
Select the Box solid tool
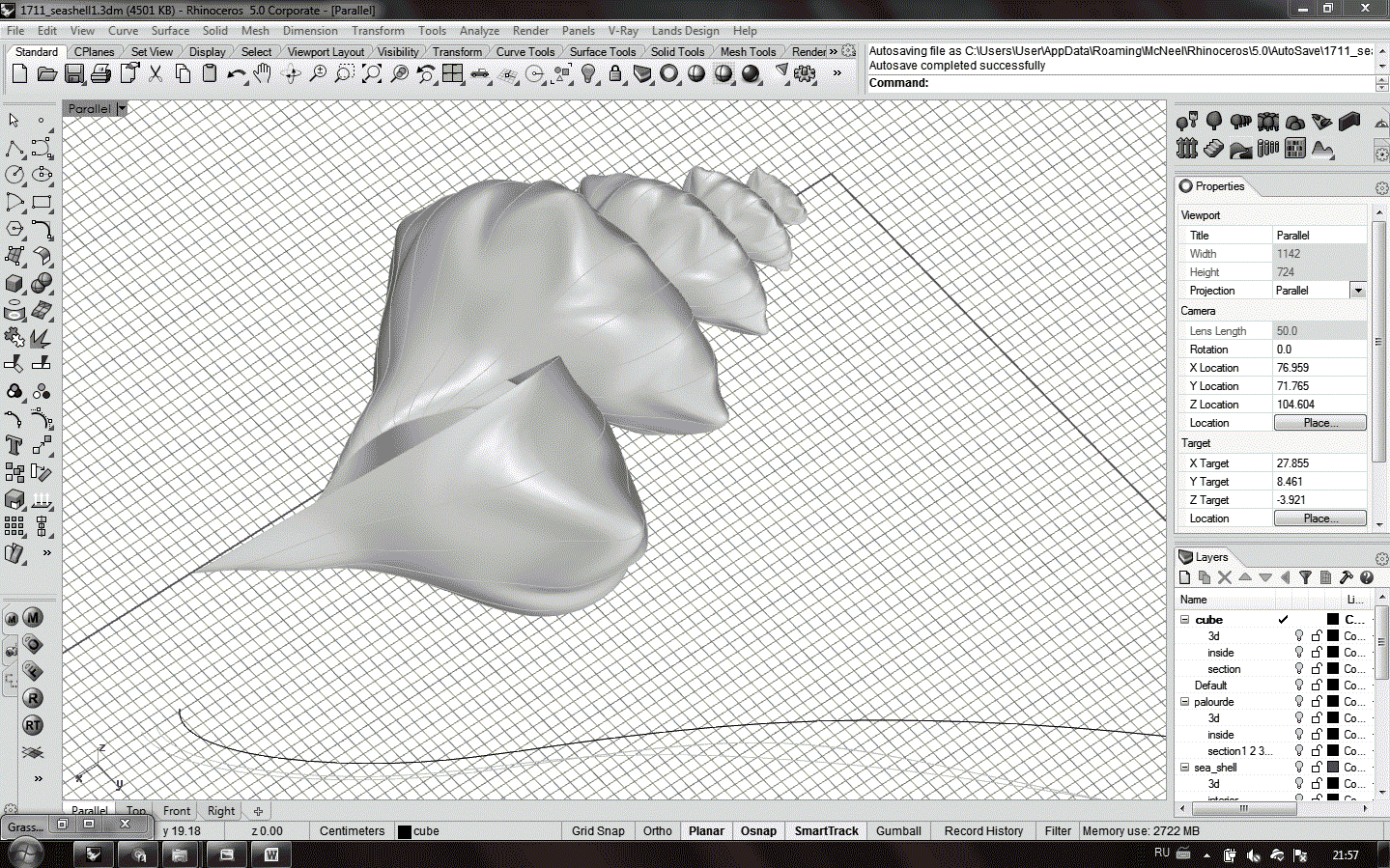(14, 284)
